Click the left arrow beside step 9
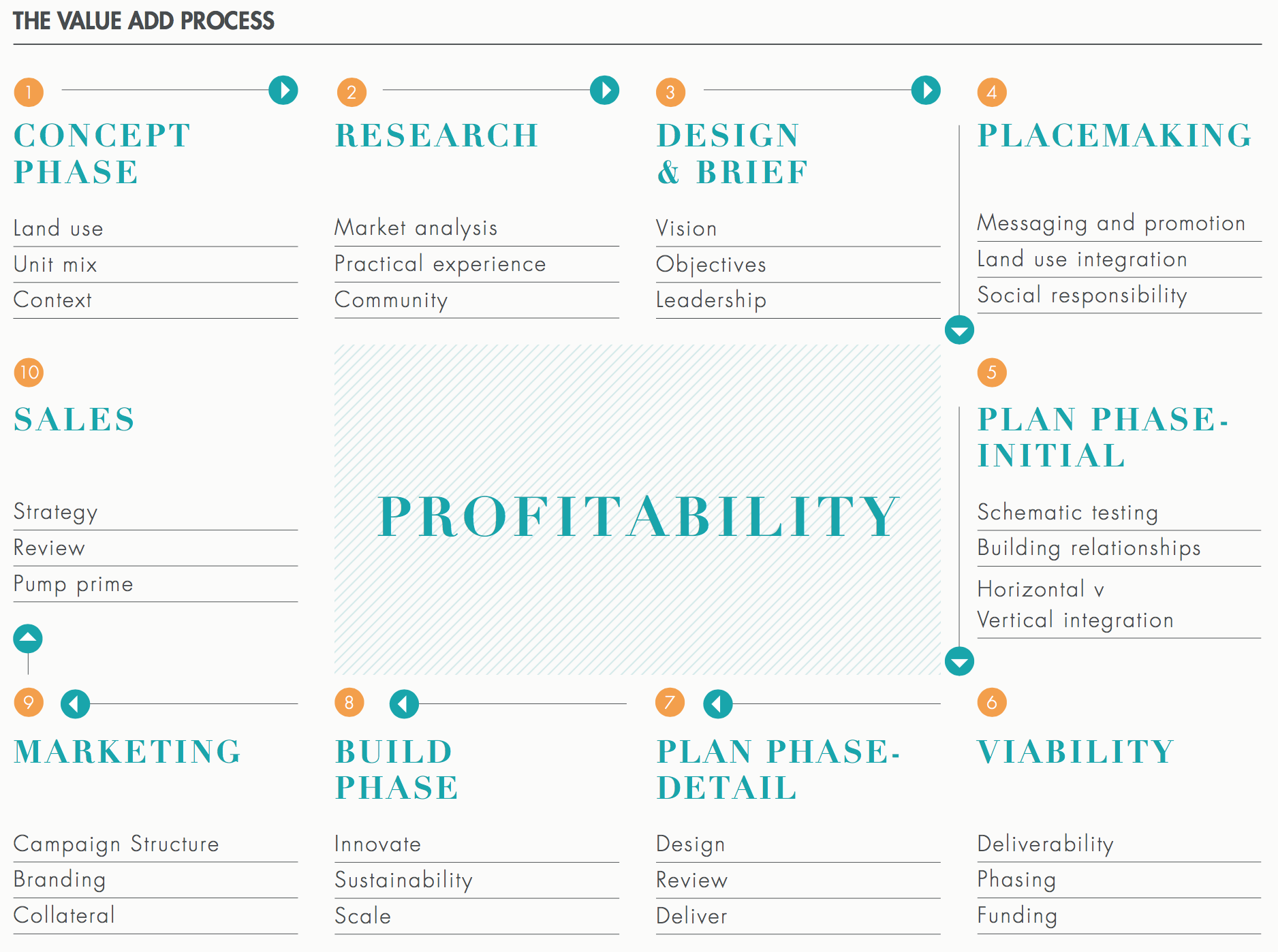The height and width of the screenshot is (952, 1278). pos(75,703)
